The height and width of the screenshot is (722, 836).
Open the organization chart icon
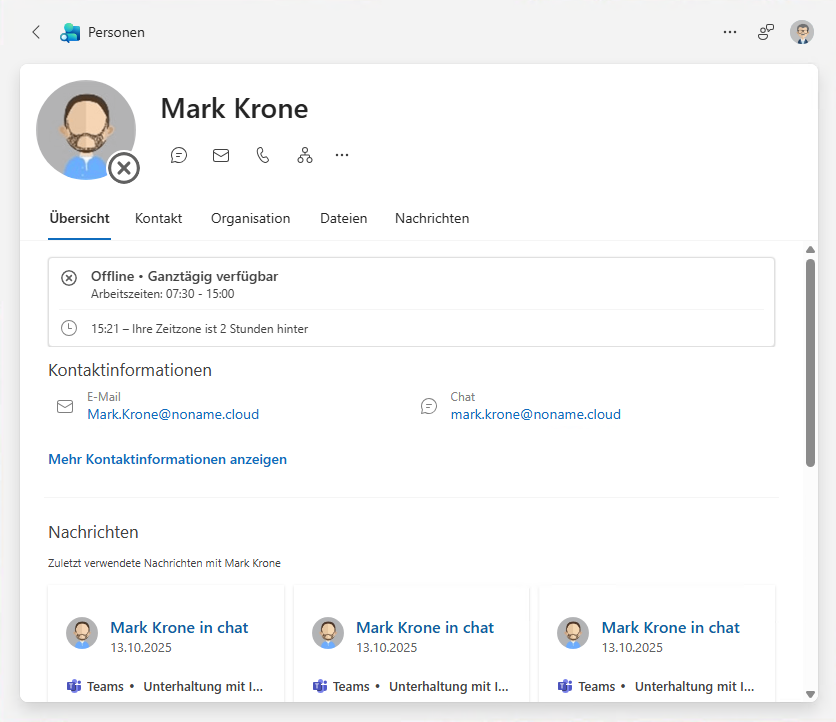(x=305, y=155)
